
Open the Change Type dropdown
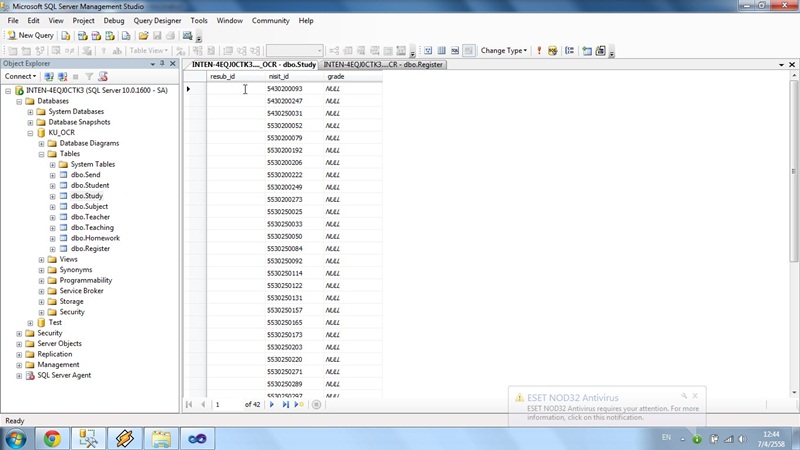coord(504,50)
